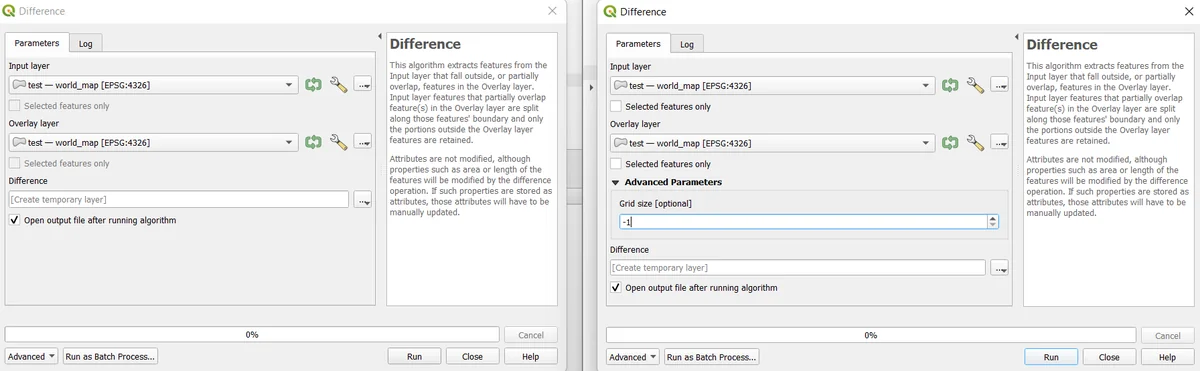Switch to Log tab in right dialog
The height and width of the screenshot is (371, 1200).
click(x=687, y=44)
